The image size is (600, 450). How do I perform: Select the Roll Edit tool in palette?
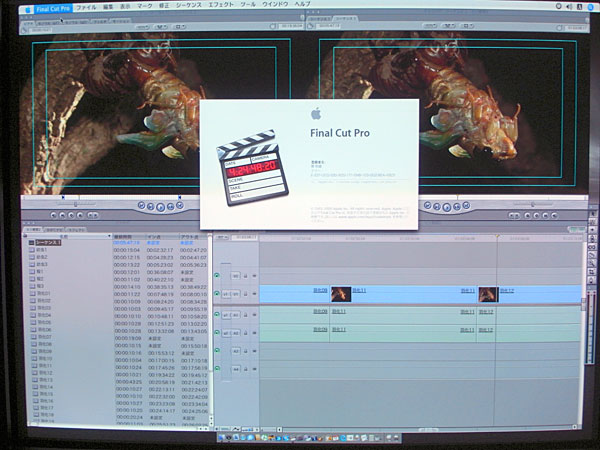593,238
